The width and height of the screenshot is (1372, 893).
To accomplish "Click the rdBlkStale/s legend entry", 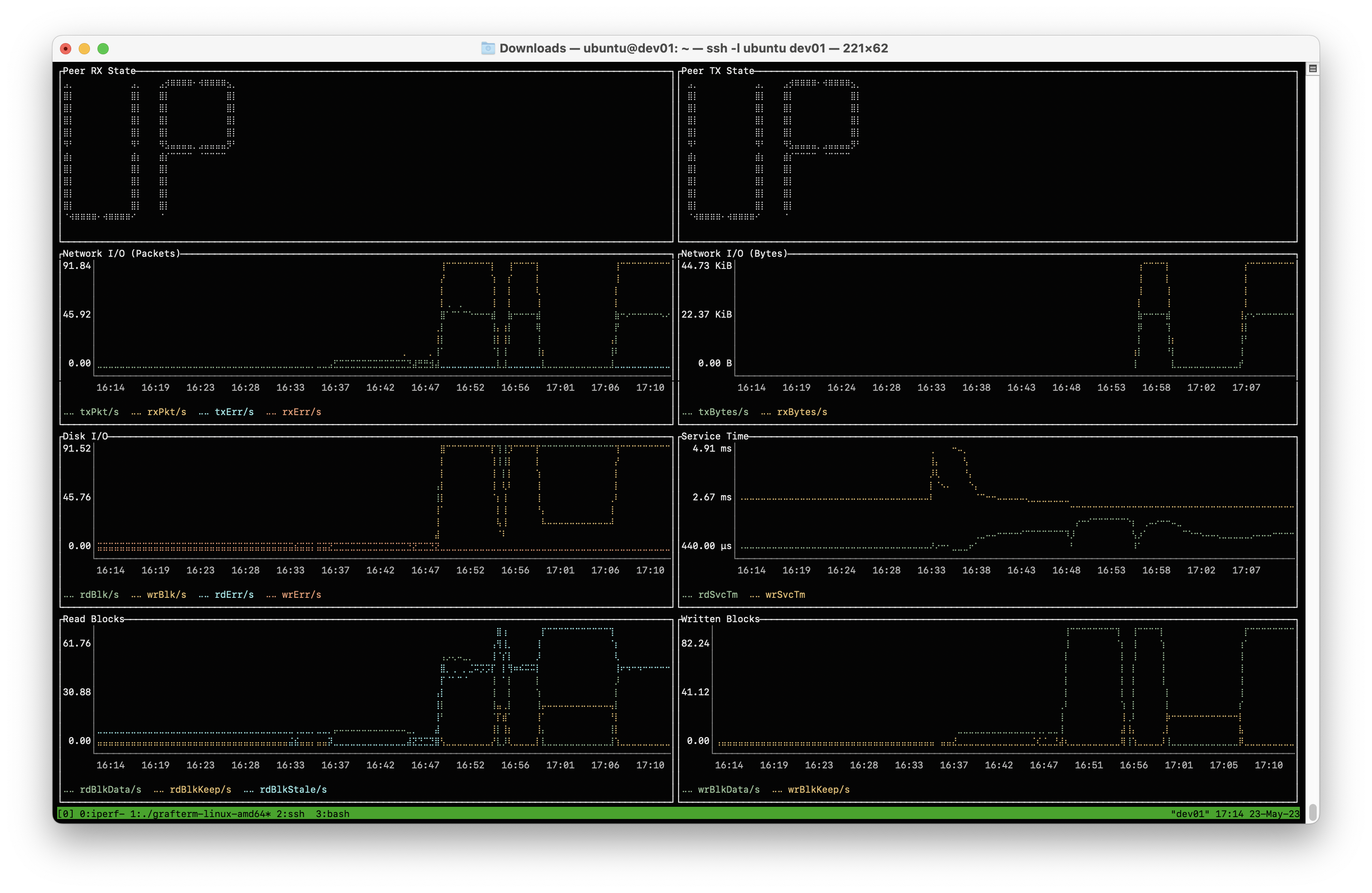I will (292, 789).
